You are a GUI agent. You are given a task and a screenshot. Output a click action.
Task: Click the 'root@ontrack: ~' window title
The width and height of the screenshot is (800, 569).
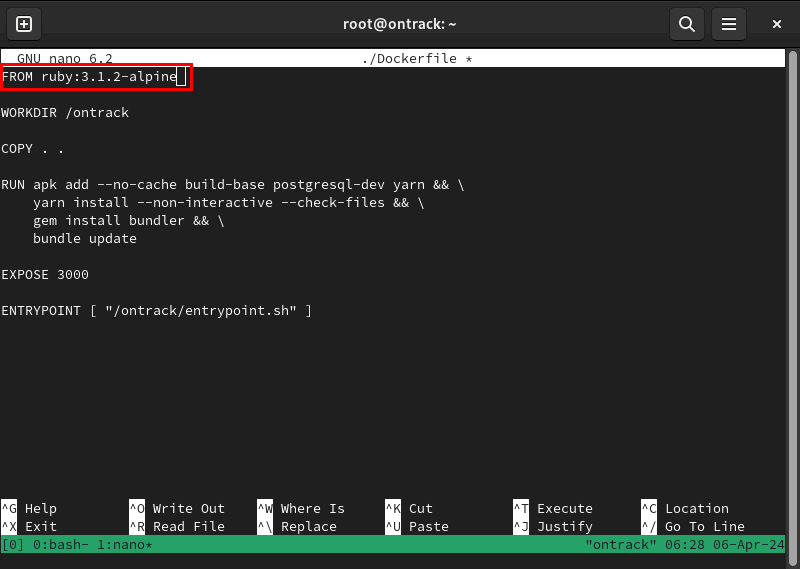pyautogui.click(x=399, y=24)
